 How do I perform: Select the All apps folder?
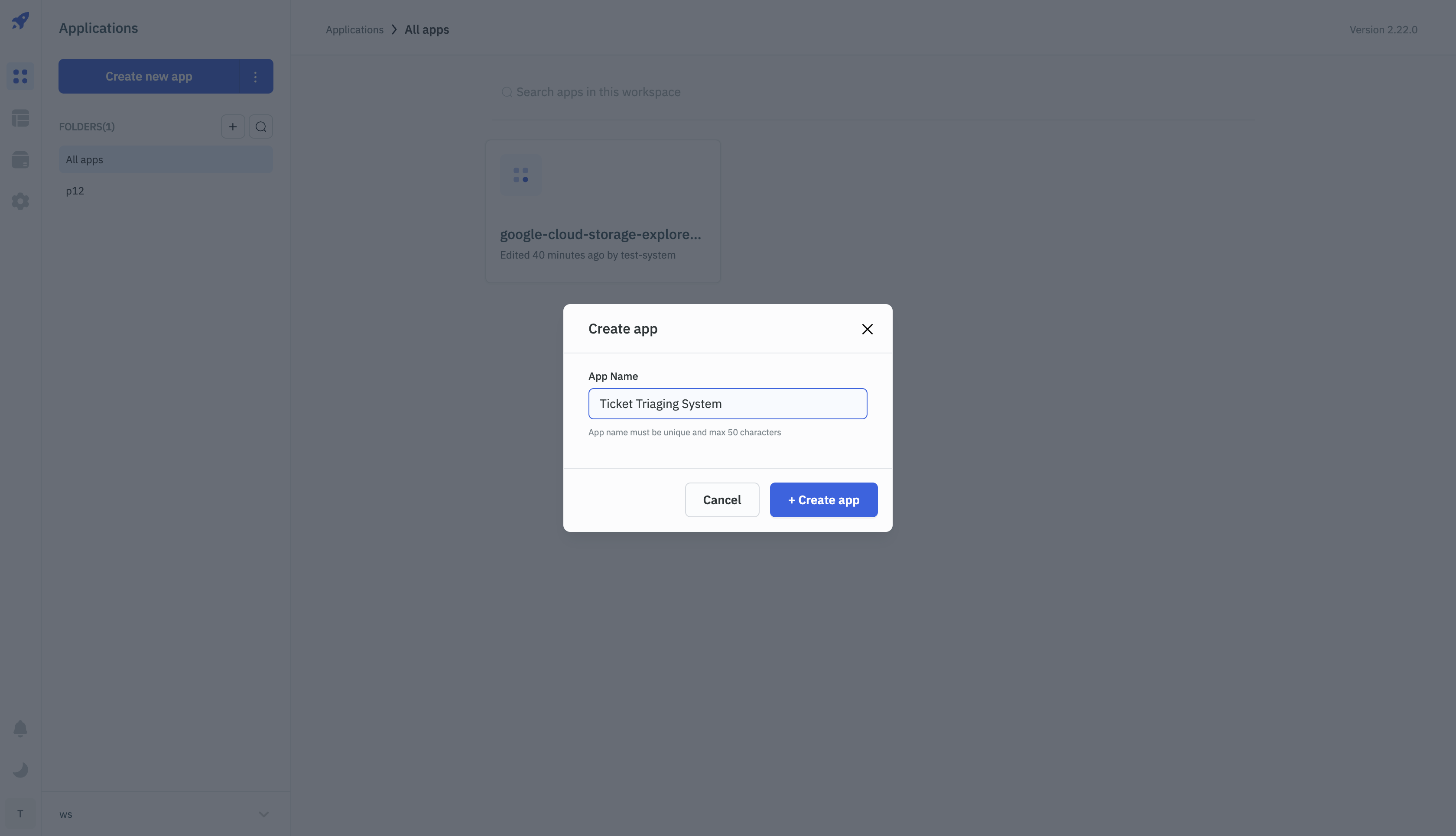(166, 160)
